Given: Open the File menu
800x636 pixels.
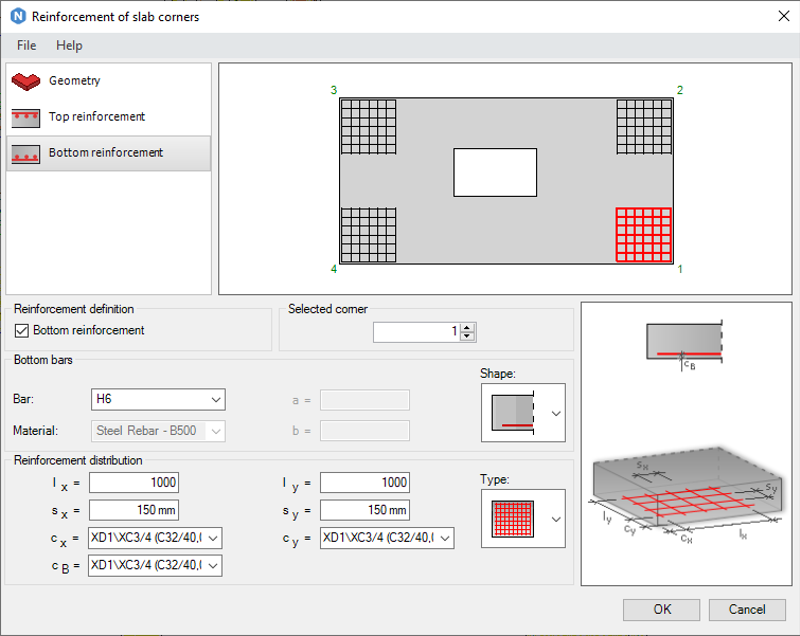Looking at the screenshot, I should tap(27, 45).
